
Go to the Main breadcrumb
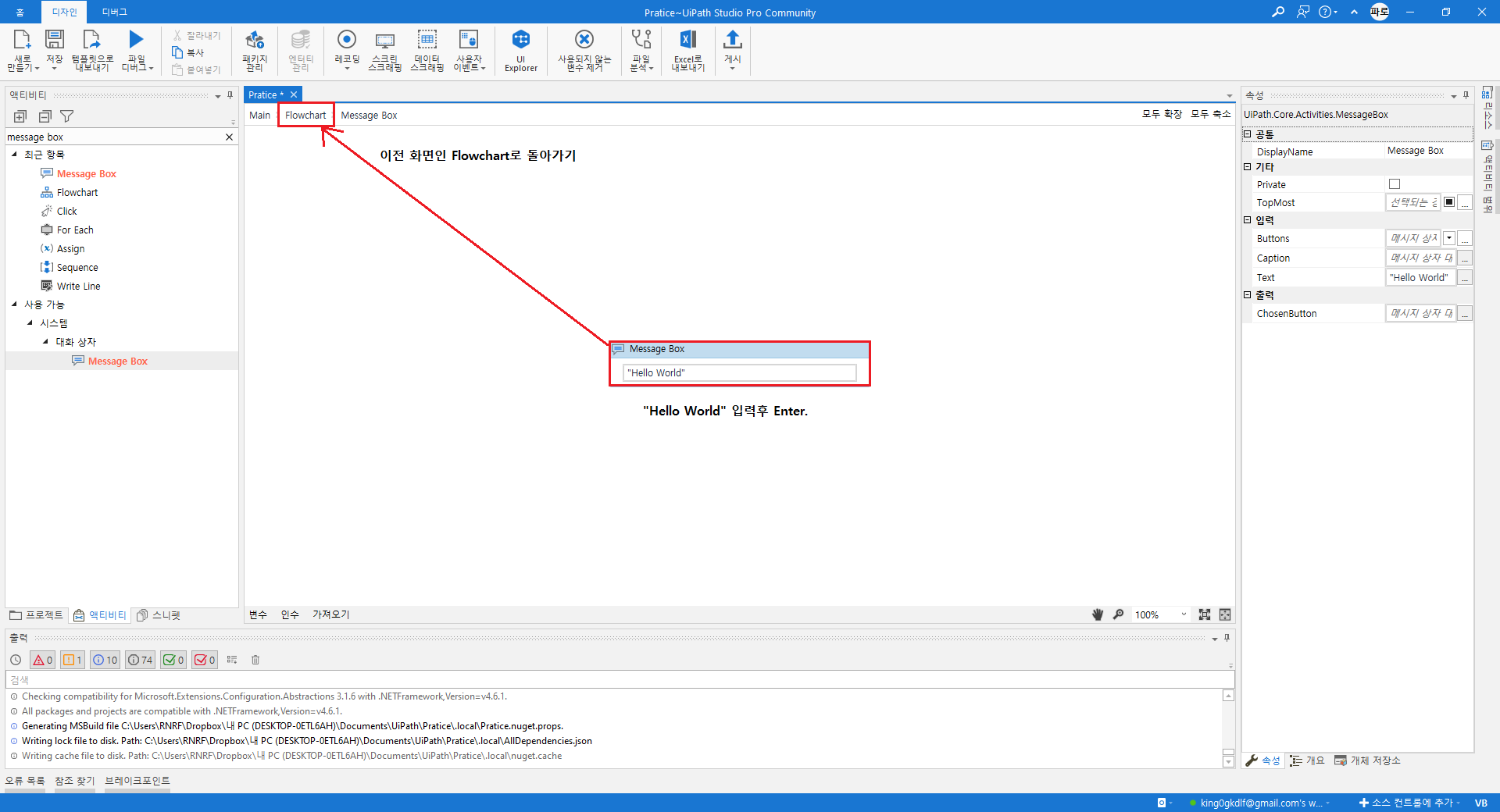click(259, 115)
